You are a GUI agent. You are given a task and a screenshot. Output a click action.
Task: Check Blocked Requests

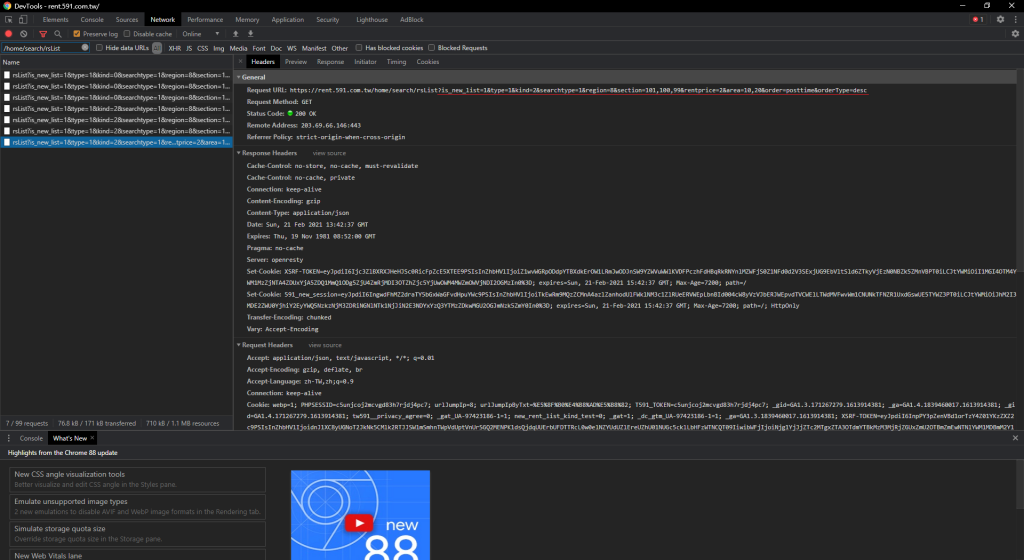pos(431,48)
